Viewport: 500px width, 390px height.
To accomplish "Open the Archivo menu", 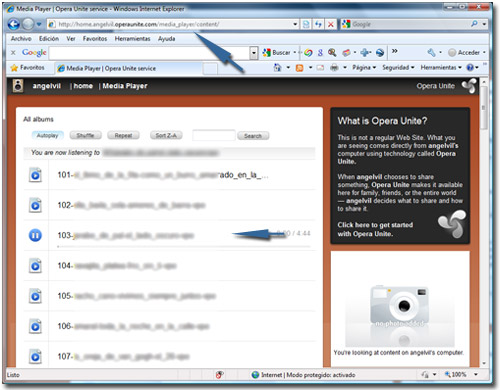I will tap(21, 39).
